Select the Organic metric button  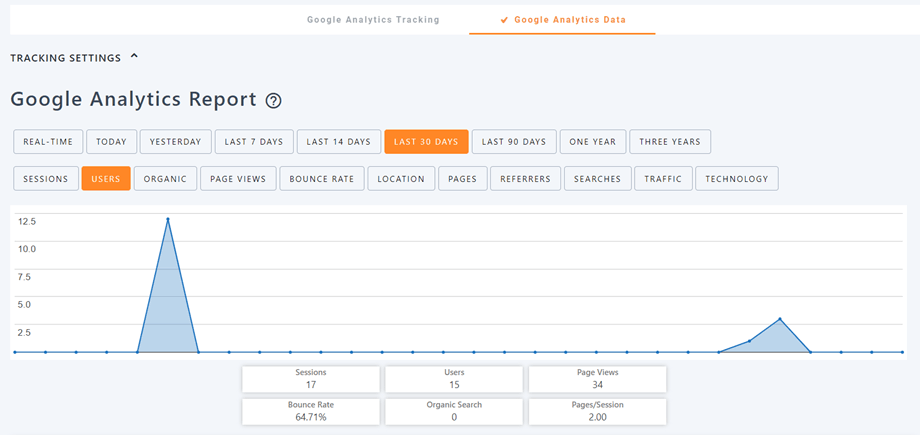tap(165, 179)
